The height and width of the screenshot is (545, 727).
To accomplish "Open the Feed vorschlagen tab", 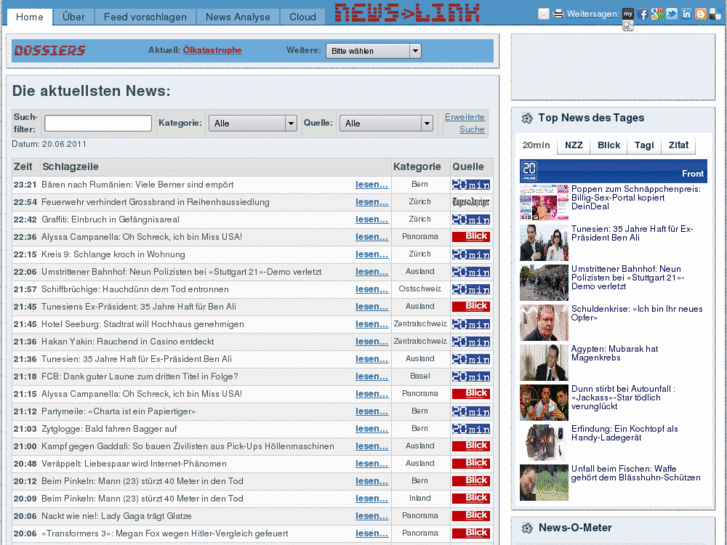I will [x=145, y=17].
